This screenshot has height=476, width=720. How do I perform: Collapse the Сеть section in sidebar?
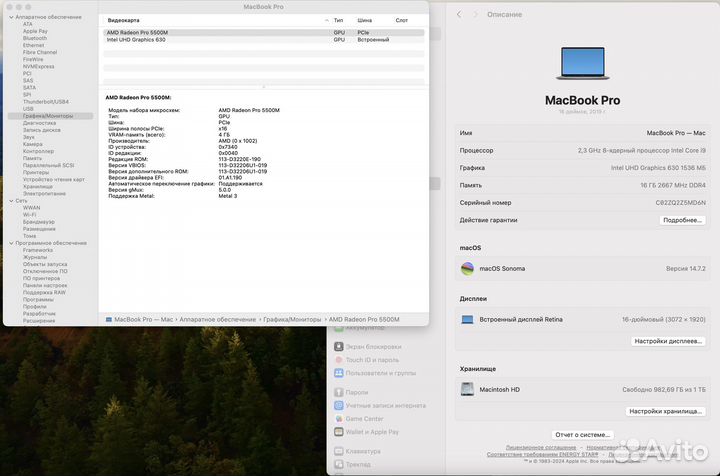(11, 201)
